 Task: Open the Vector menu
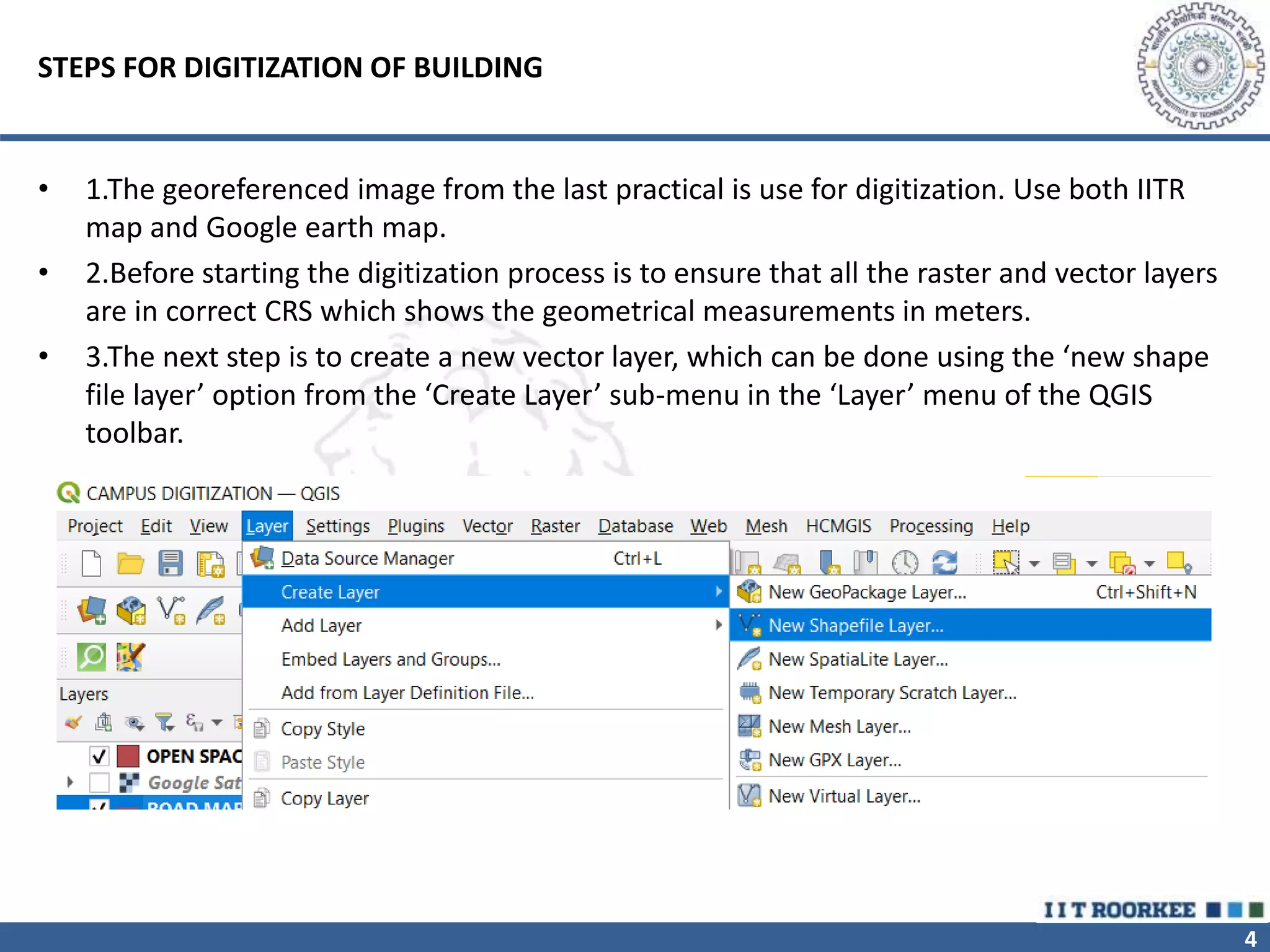pyautogui.click(x=487, y=526)
